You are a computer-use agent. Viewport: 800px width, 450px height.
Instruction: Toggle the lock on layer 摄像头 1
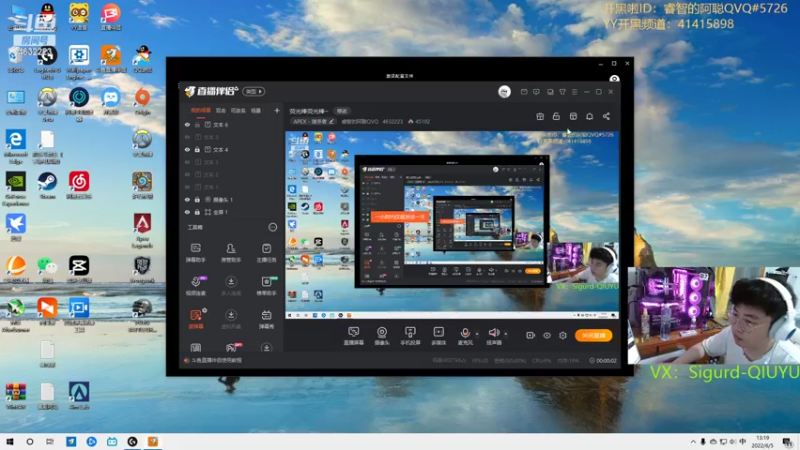[197, 199]
